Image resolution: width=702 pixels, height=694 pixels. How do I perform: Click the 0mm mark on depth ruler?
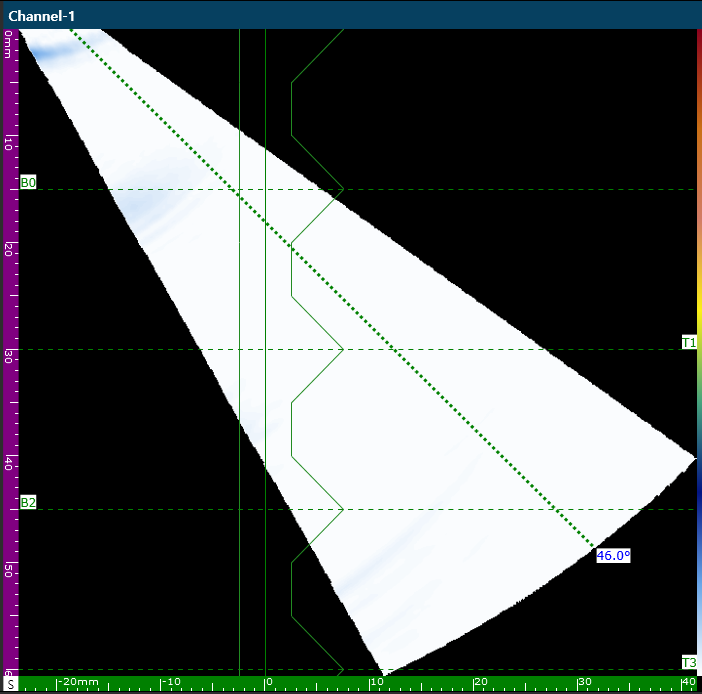tap(9, 45)
